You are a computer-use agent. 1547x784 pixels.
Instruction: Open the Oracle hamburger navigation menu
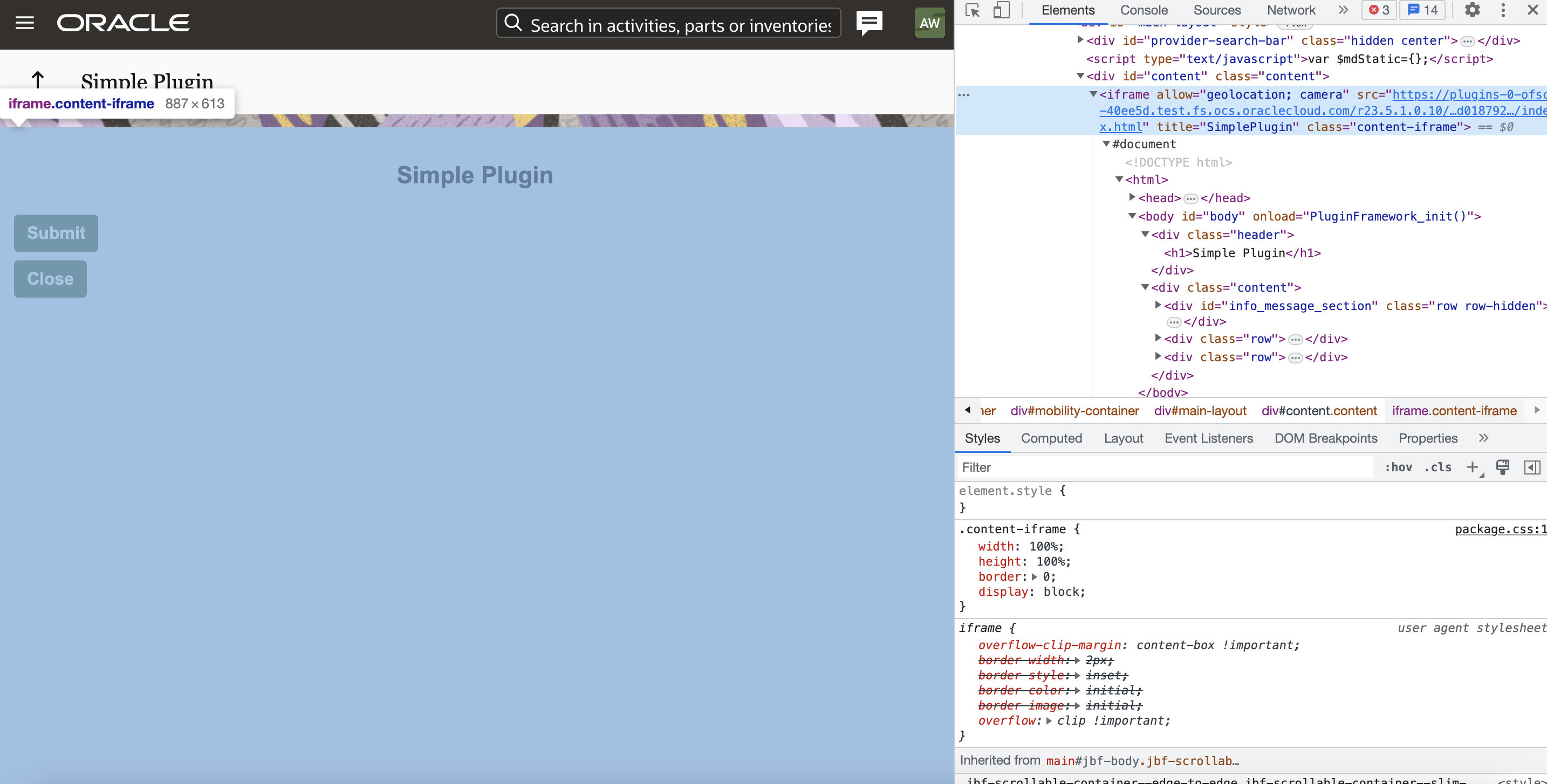pyautogui.click(x=25, y=23)
